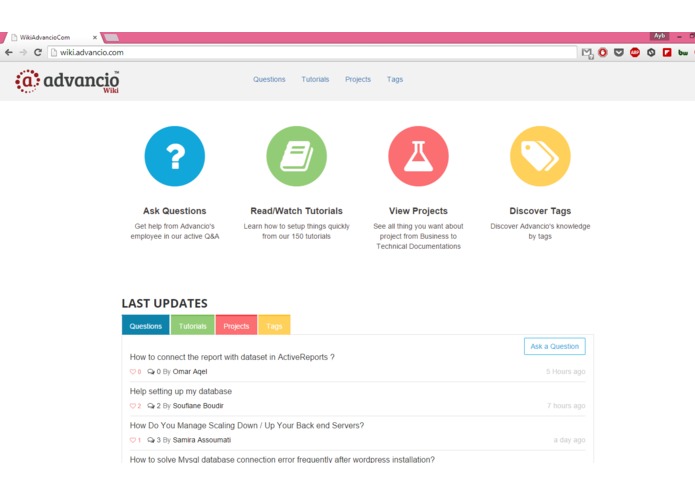This screenshot has width=695, height=494.
Task: Click the green book tutorials circle icon
Action: click(x=297, y=156)
